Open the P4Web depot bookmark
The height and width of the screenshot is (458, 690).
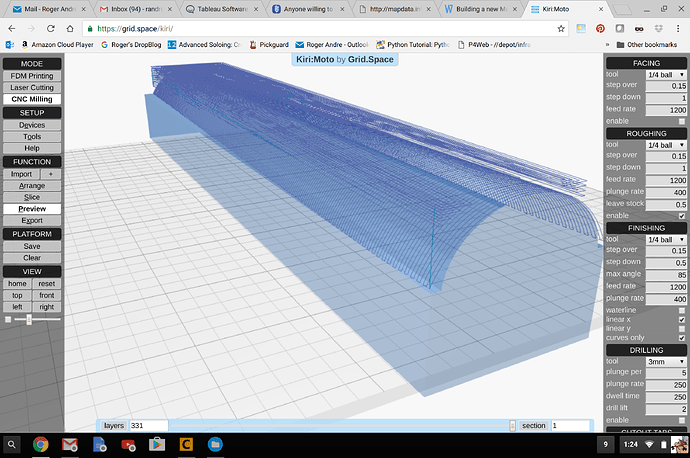click(494, 44)
